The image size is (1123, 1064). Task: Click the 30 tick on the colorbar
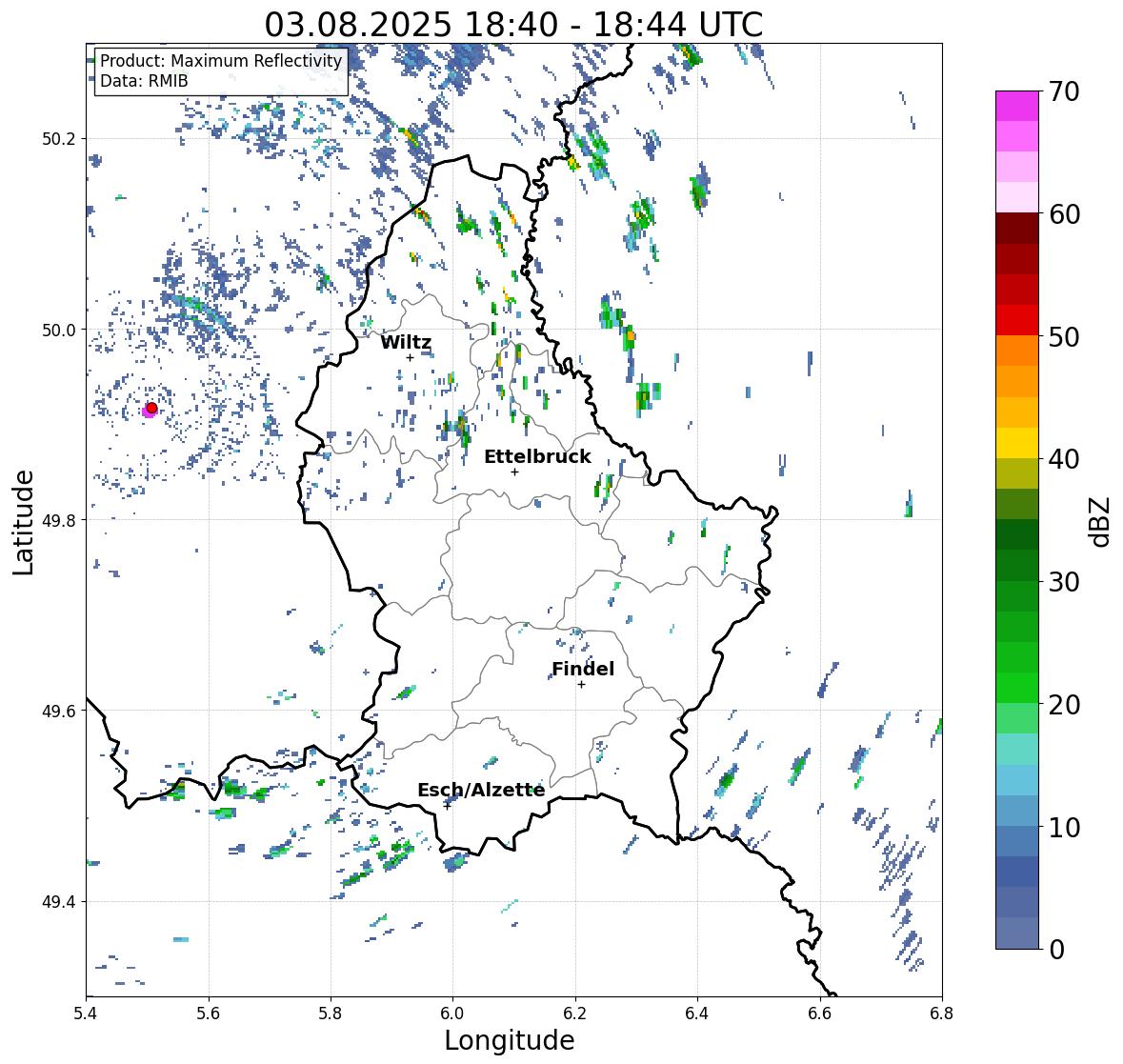(1064, 581)
